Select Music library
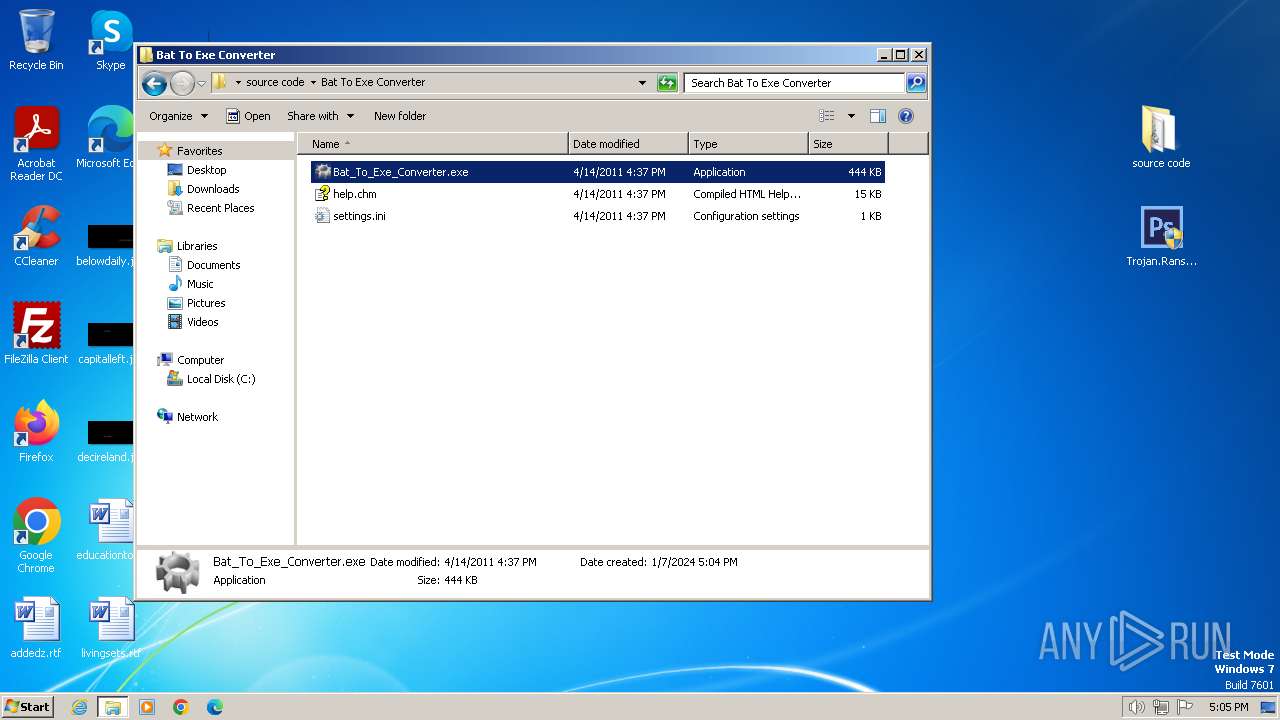Image resolution: width=1280 pixels, height=720 pixels. [x=200, y=284]
